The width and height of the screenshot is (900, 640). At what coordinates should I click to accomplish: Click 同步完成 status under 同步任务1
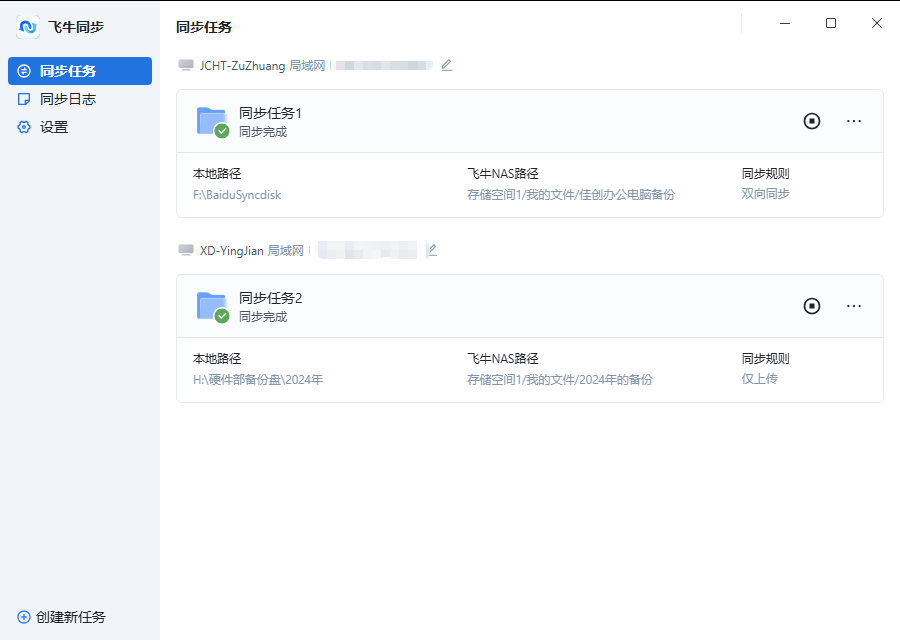coord(263,132)
